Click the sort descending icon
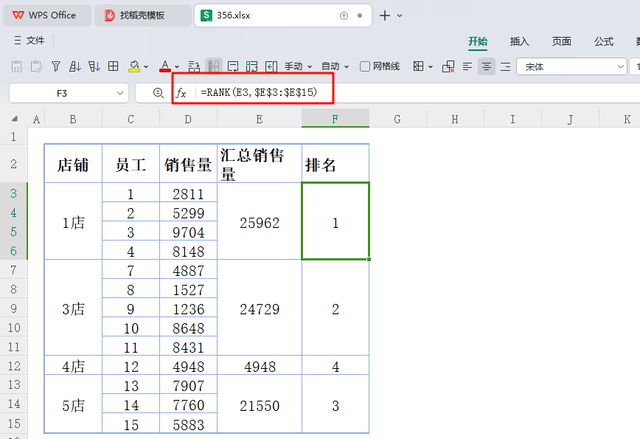This screenshot has height=439, width=640. click(x=94, y=66)
